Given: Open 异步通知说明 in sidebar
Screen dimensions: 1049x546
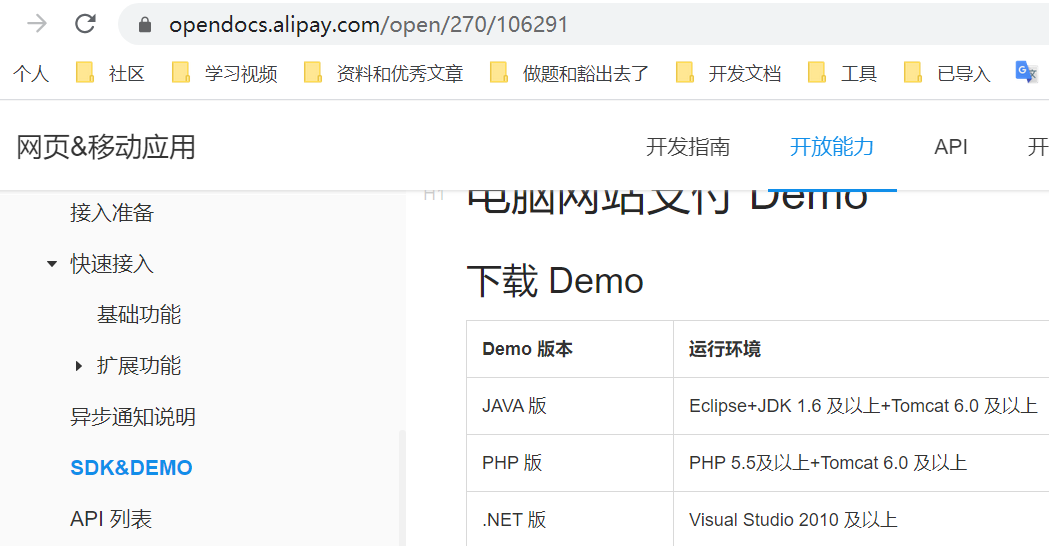Looking at the screenshot, I should (x=132, y=417).
